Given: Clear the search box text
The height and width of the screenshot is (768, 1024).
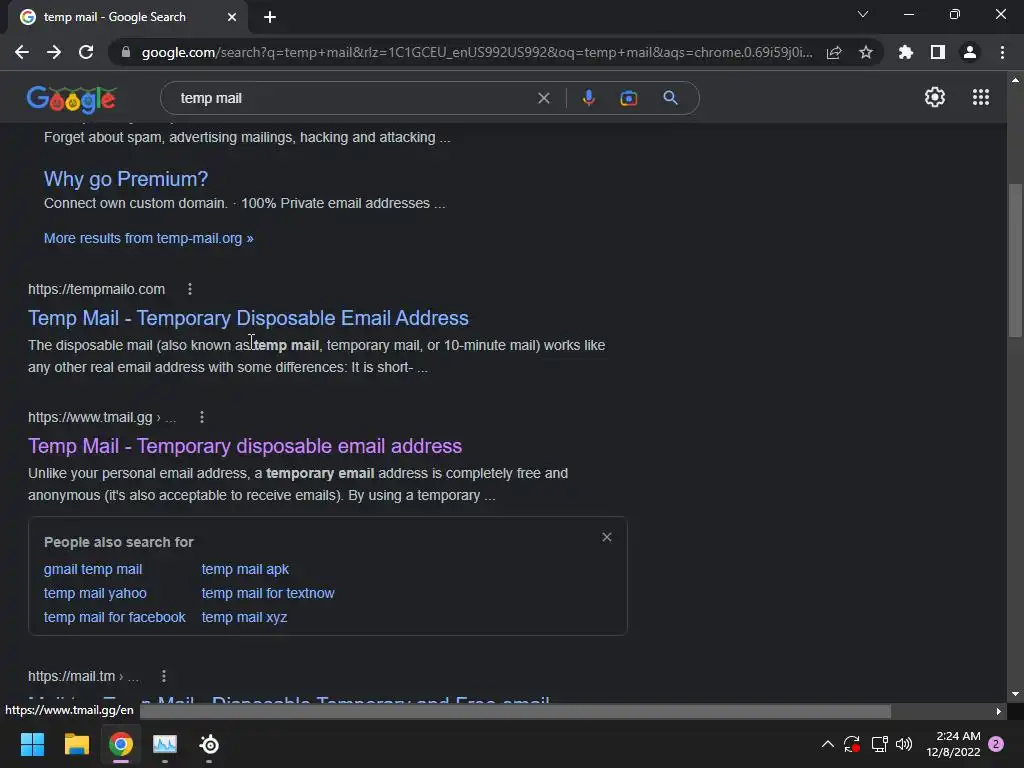Looking at the screenshot, I should (x=543, y=98).
